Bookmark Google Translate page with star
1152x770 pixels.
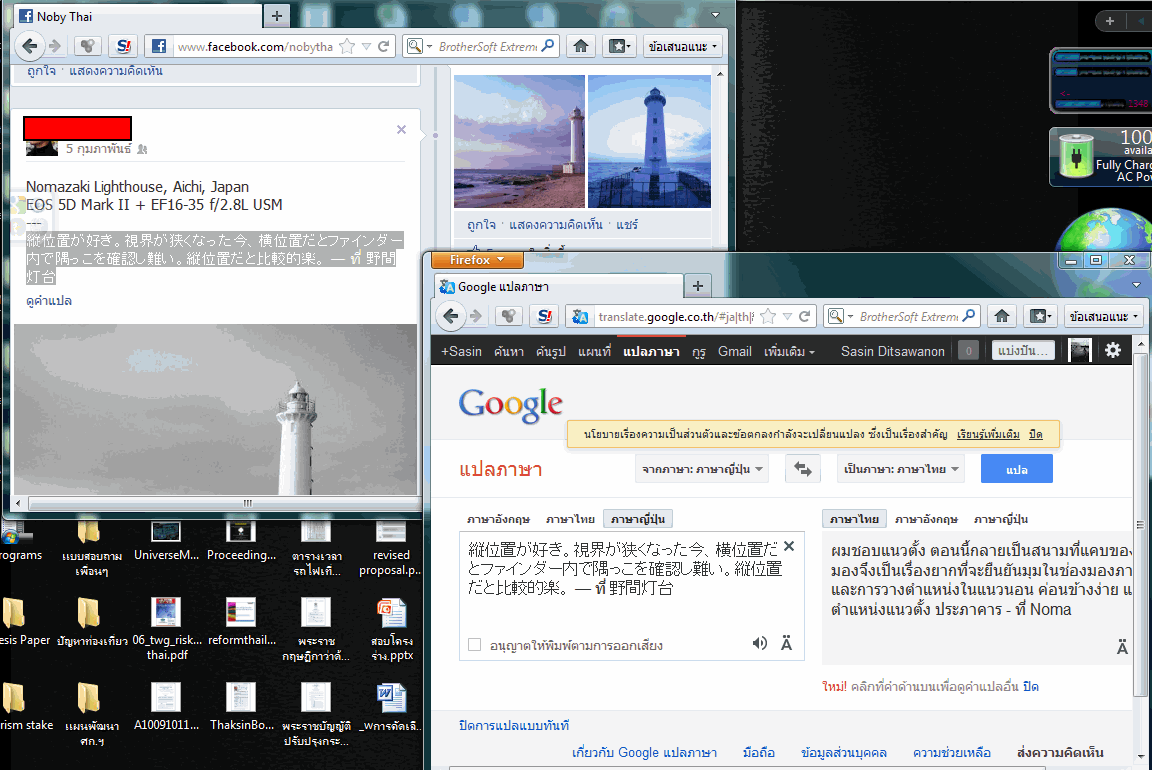click(x=768, y=316)
